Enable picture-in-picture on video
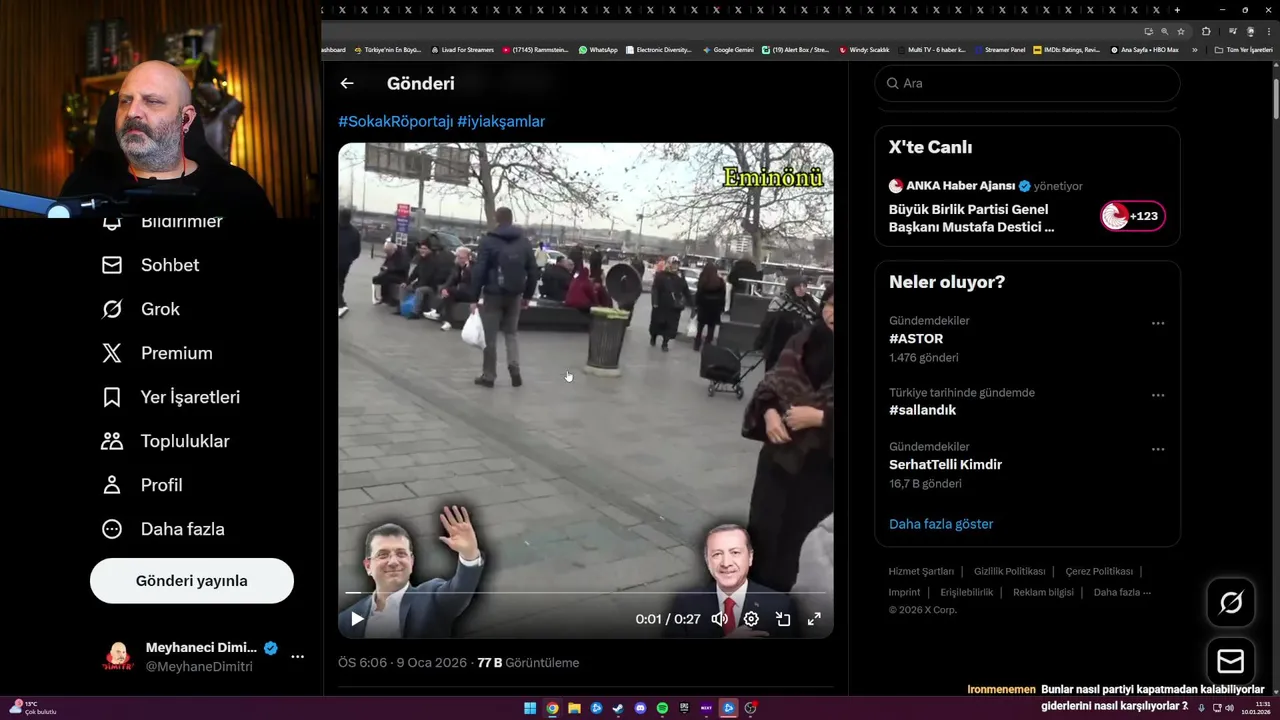Screen dimensions: 1280x720 pos(783,619)
